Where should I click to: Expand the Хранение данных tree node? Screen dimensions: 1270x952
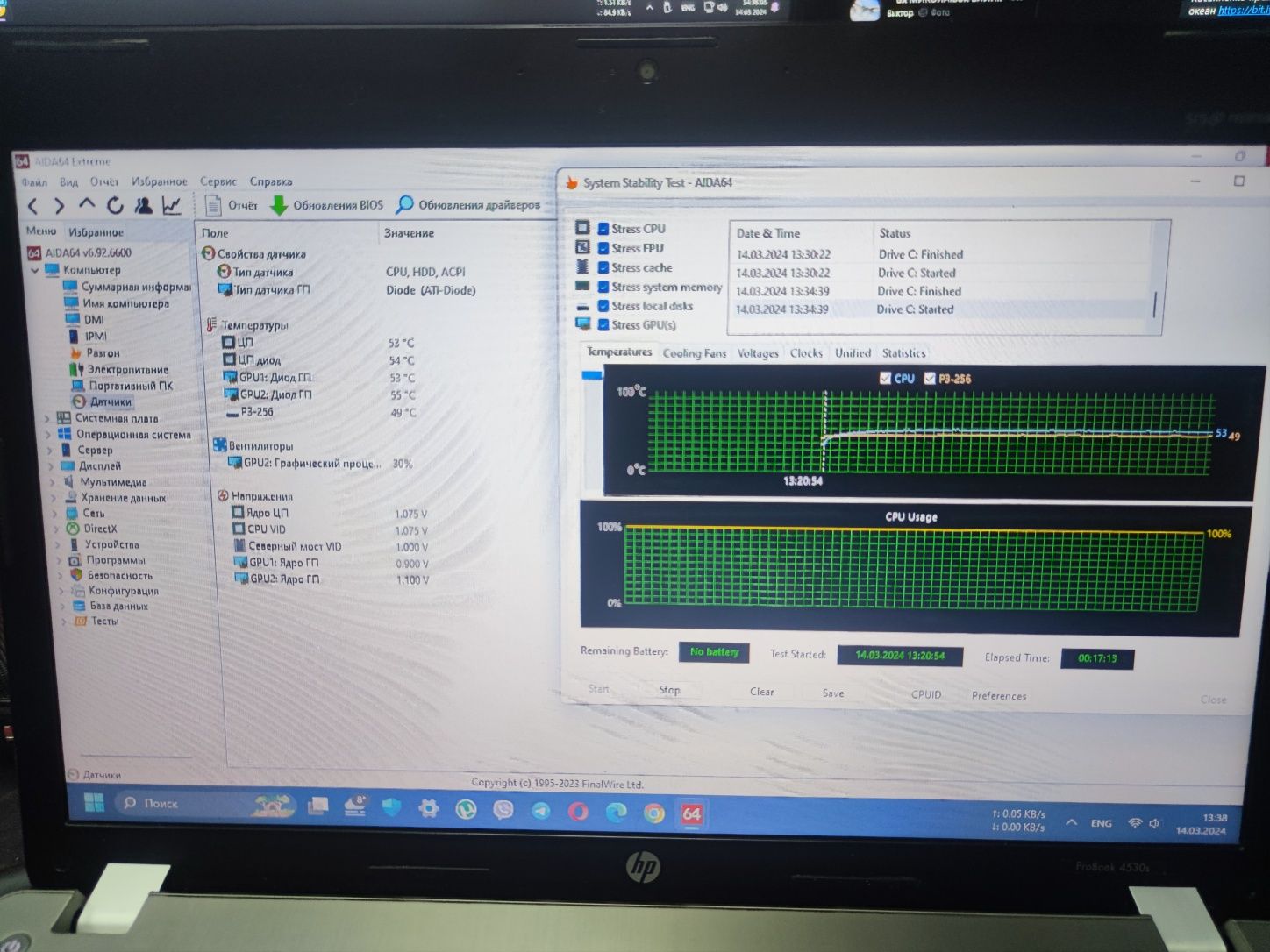[54, 498]
